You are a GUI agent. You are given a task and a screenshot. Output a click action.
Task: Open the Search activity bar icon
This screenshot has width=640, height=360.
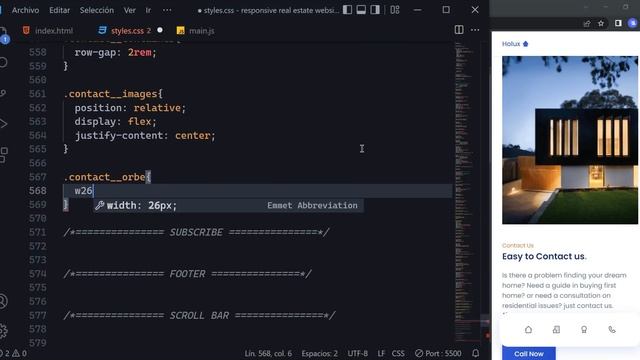3,62
